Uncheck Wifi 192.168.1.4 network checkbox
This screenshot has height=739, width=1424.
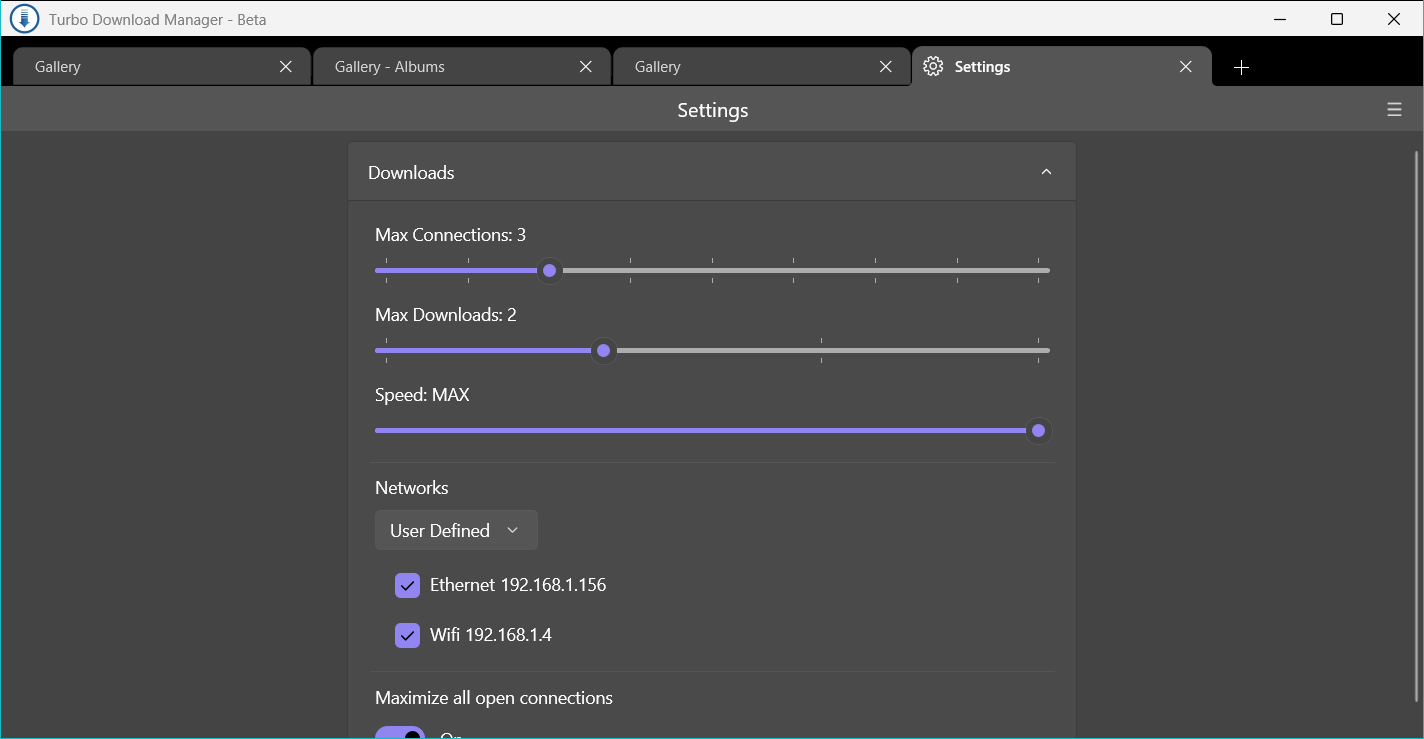407,635
